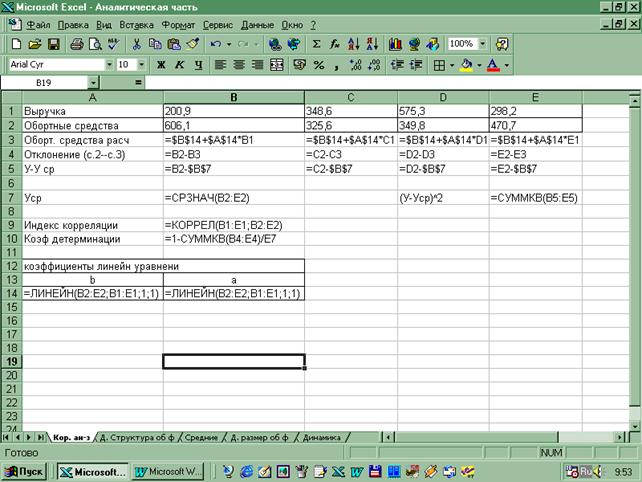
Task: Select the Format Painter brush
Action: [x=192, y=44]
